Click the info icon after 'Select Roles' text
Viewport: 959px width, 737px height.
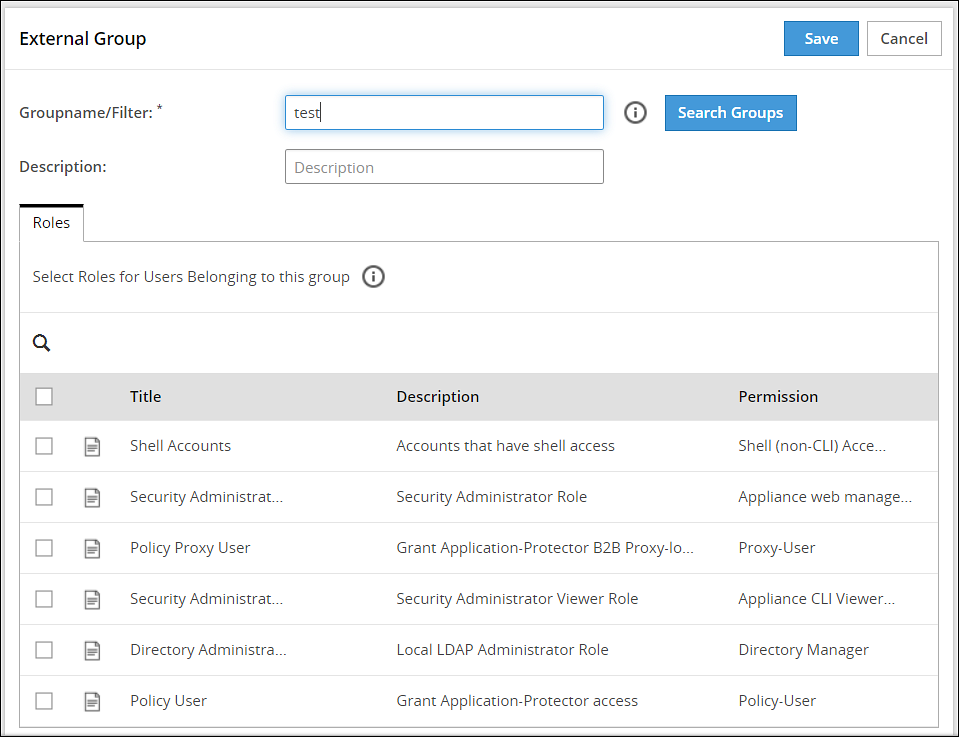point(373,276)
